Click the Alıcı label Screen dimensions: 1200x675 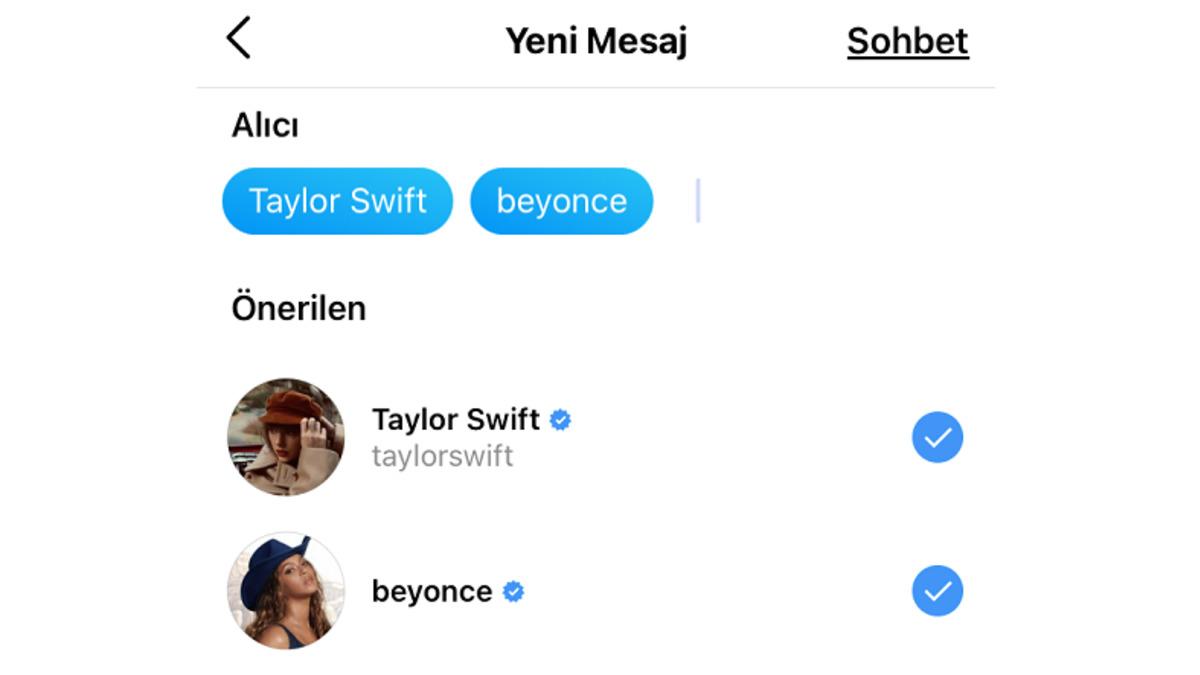[265, 125]
